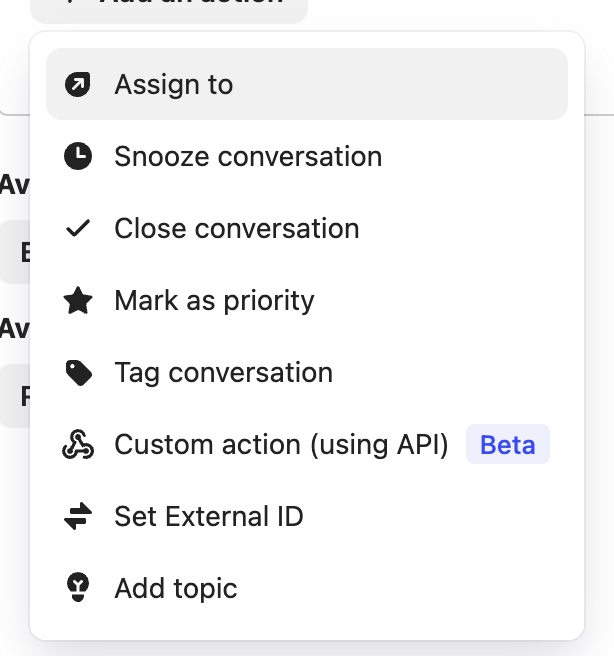This screenshot has width=614, height=656.
Task: Choose "Set External ID" action text
Action: 209,517
